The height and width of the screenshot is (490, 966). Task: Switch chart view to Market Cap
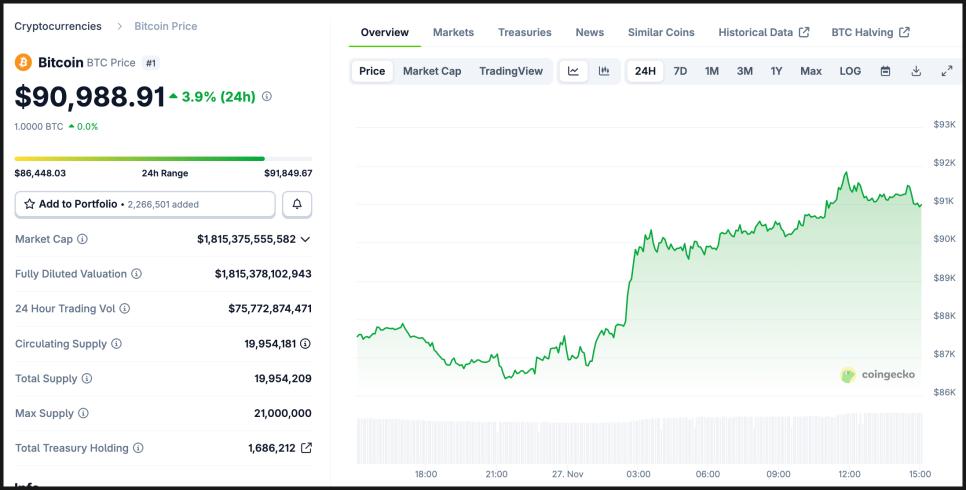[x=432, y=71]
